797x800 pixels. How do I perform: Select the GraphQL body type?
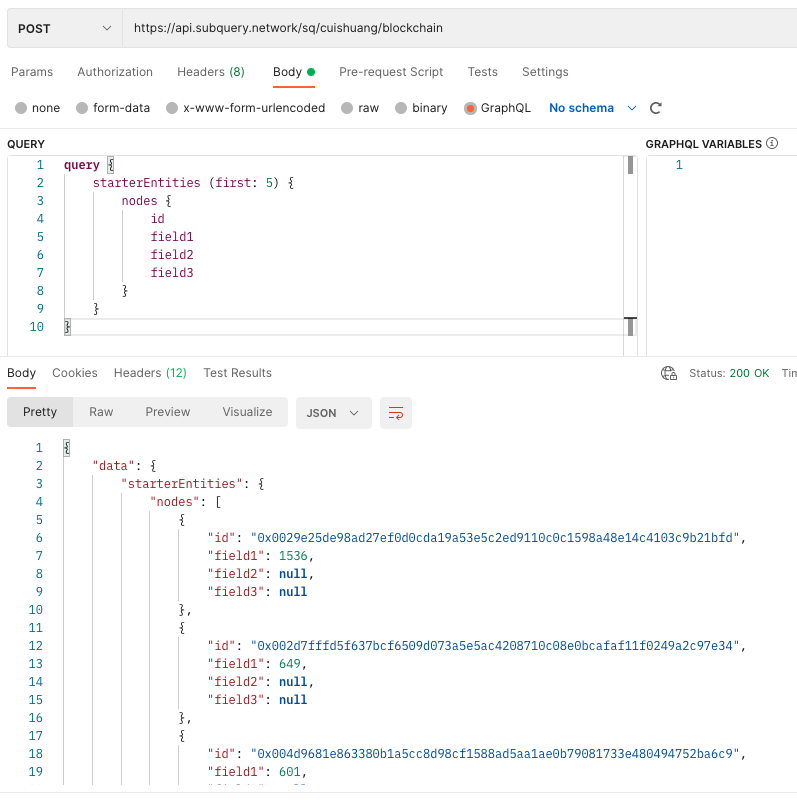(497, 108)
